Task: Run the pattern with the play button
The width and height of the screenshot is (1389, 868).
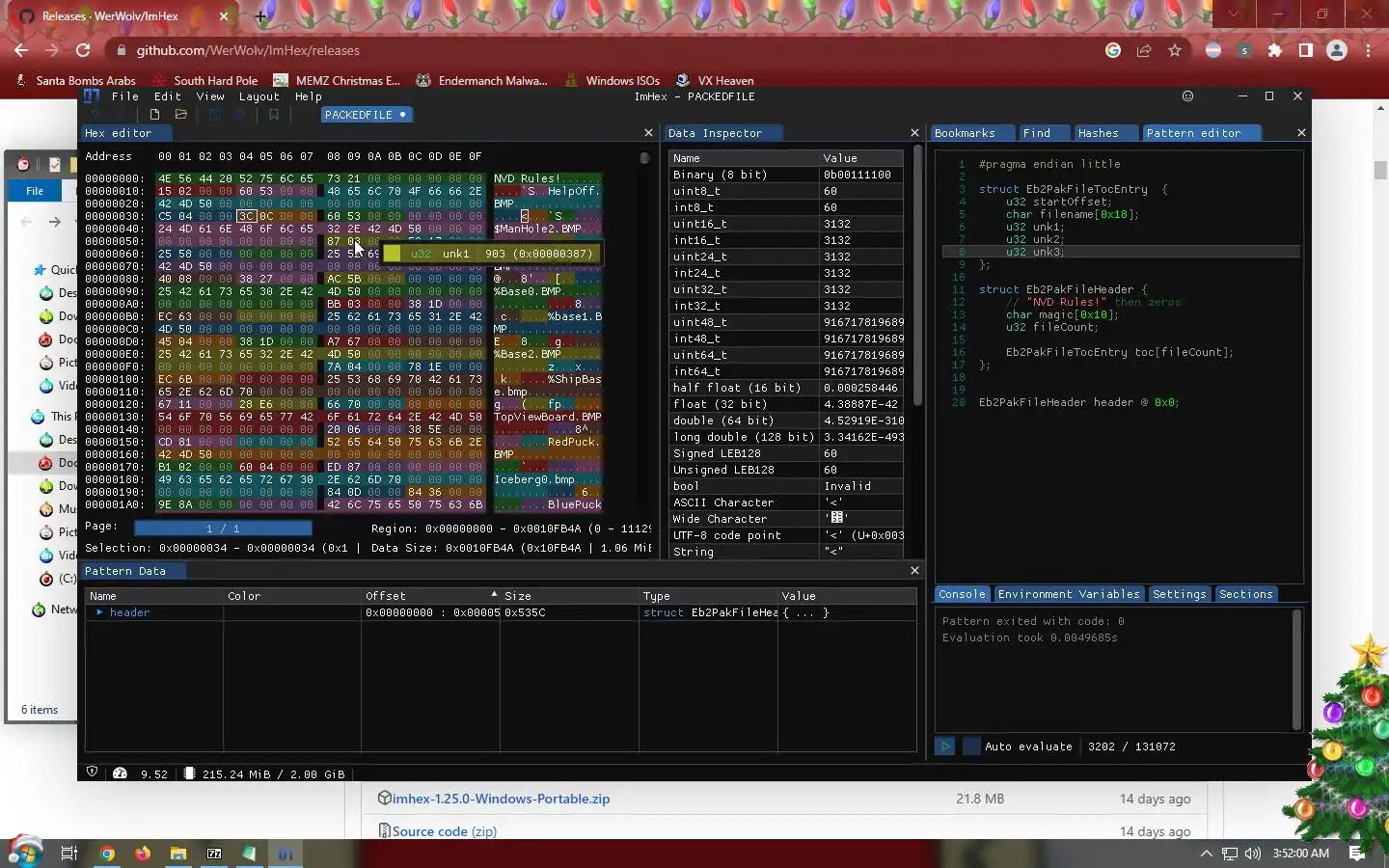Action: coord(945,746)
